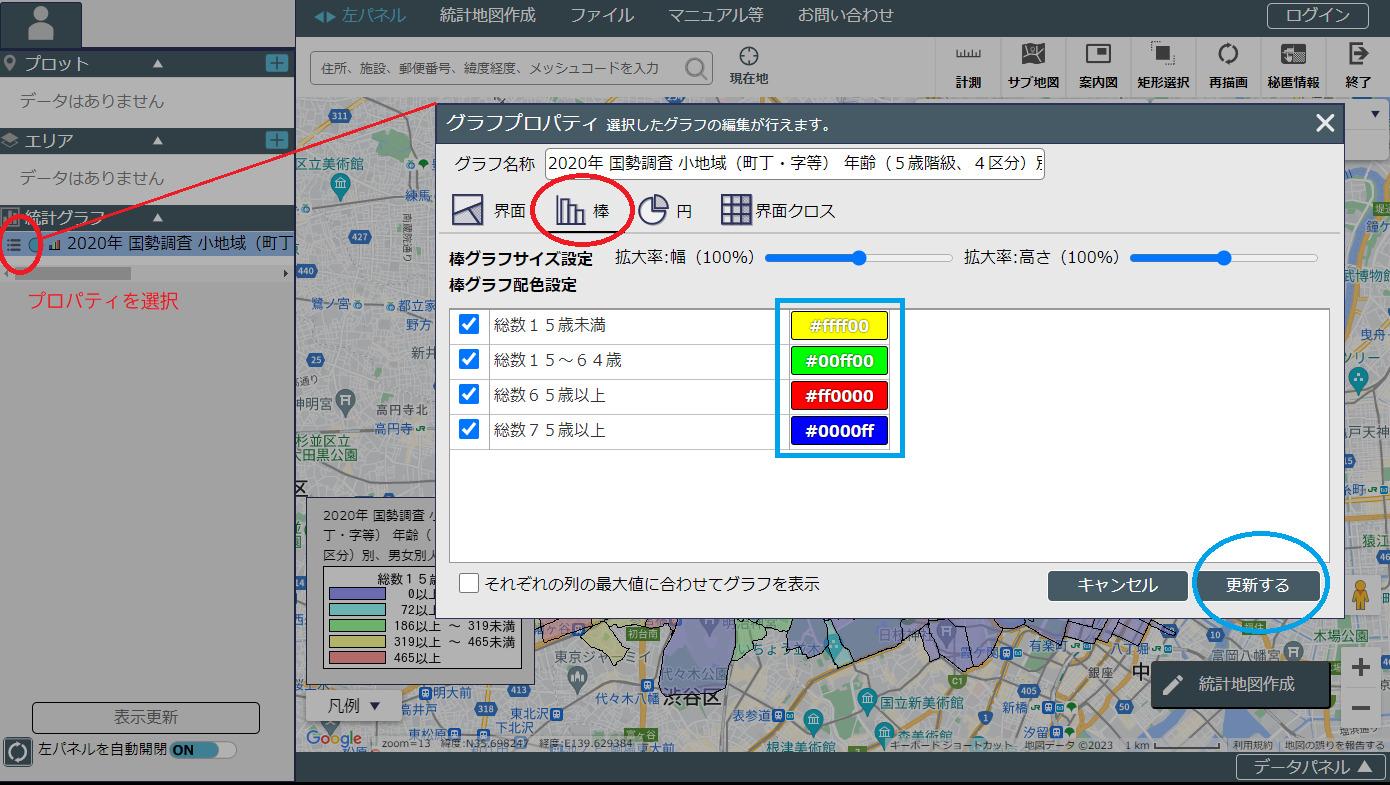This screenshot has width=1390, height=785.
Task: Enable それぞれの列の最大値に合わせてグラフを表示 checkbox
Action: (469, 583)
